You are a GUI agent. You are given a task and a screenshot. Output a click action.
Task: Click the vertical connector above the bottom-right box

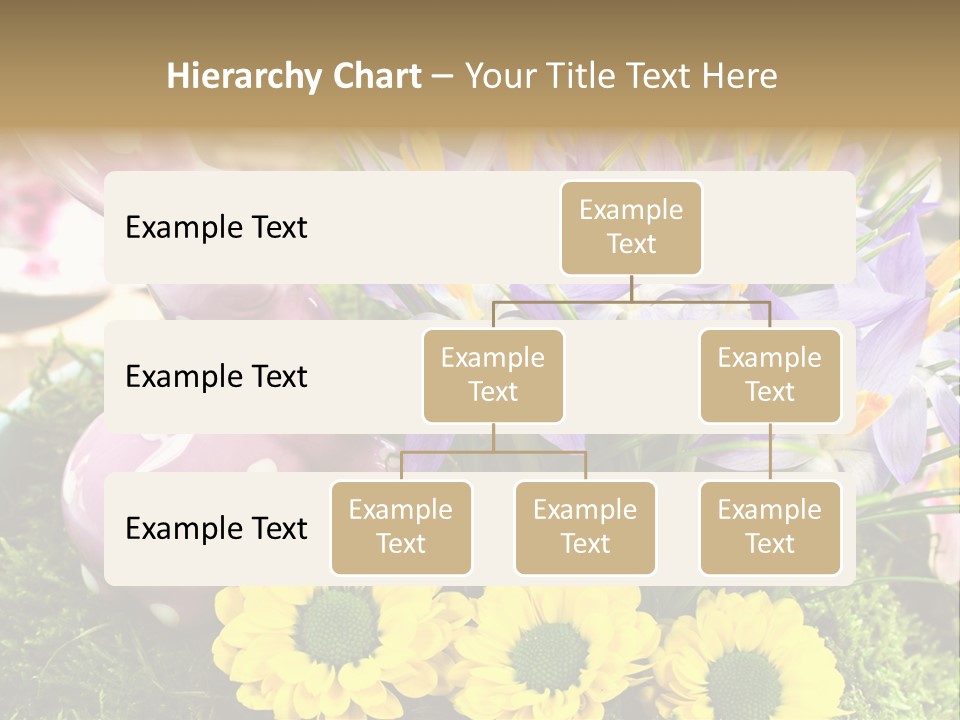point(770,452)
